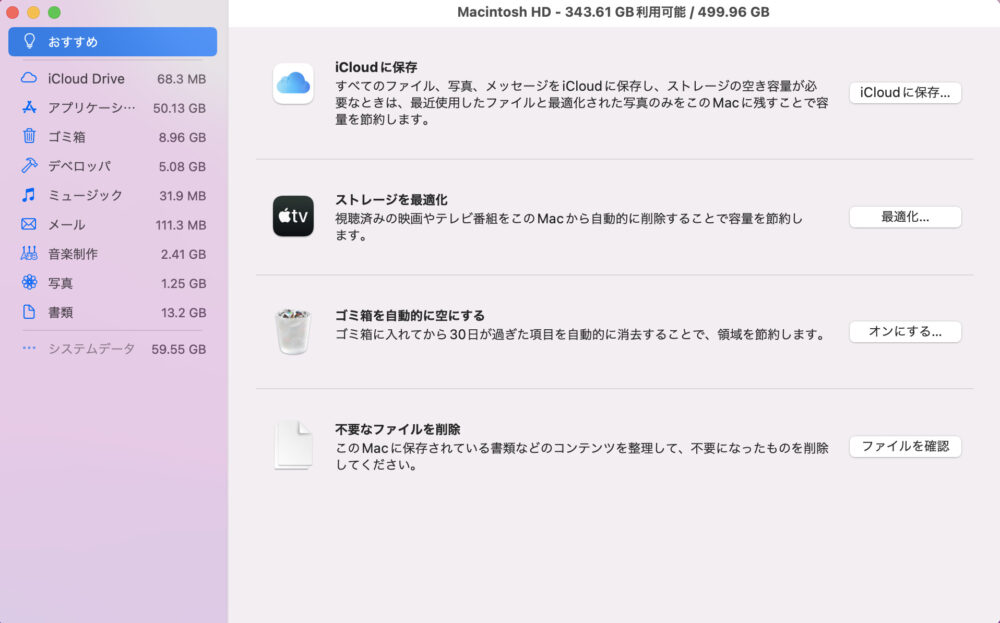This screenshot has width=1000, height=623.
Task: Click the lightbulb icon beside おすすめ
Action: coord(29,41)
